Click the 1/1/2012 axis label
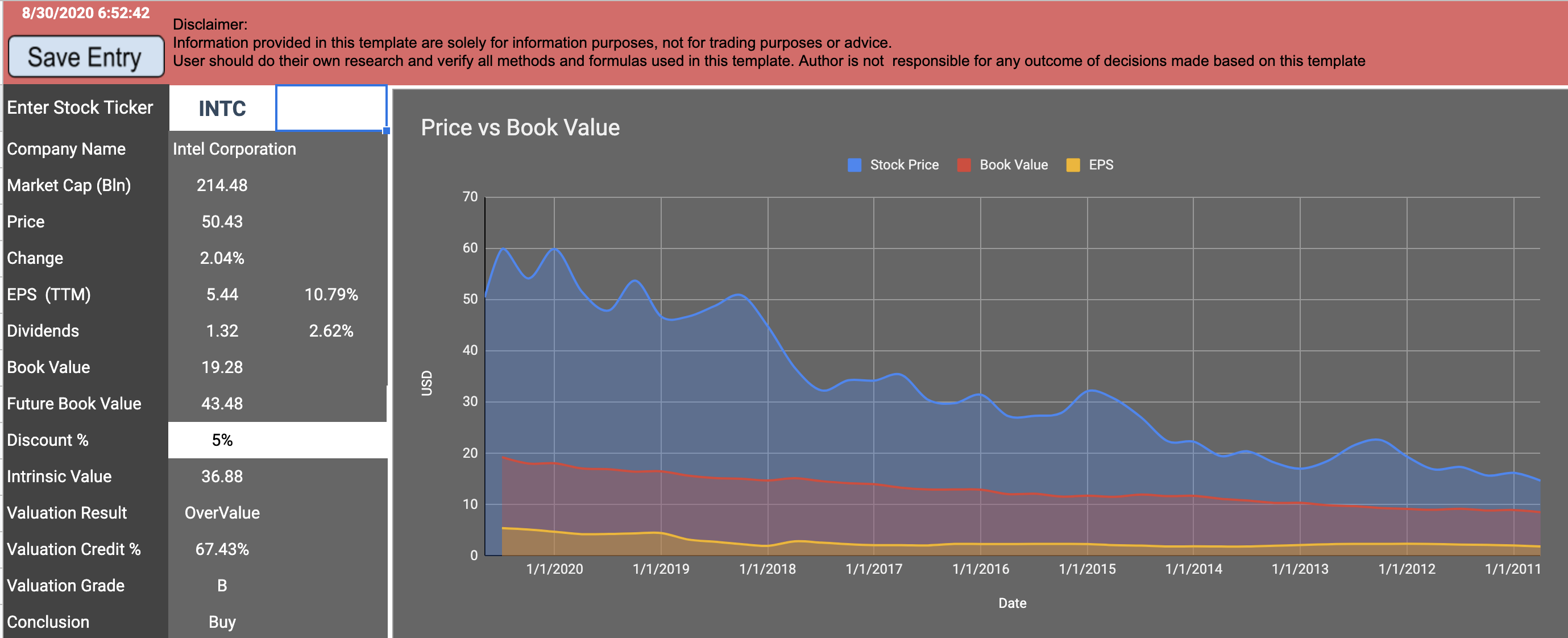 [1407, 569]
